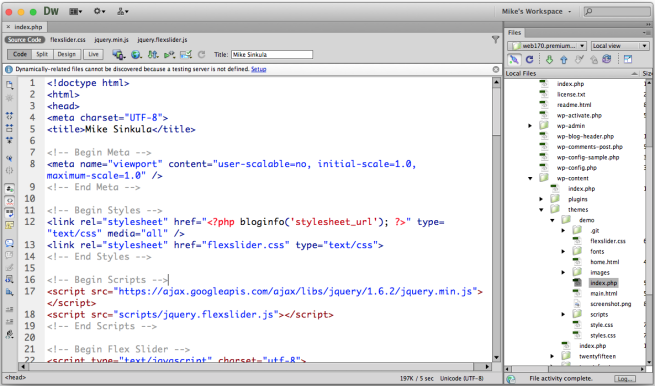Click the Move or Convert CSS icon
Image resolution: width=655 pixels, height=386 pixels.
pyautogui.click(x=9, y=292)
